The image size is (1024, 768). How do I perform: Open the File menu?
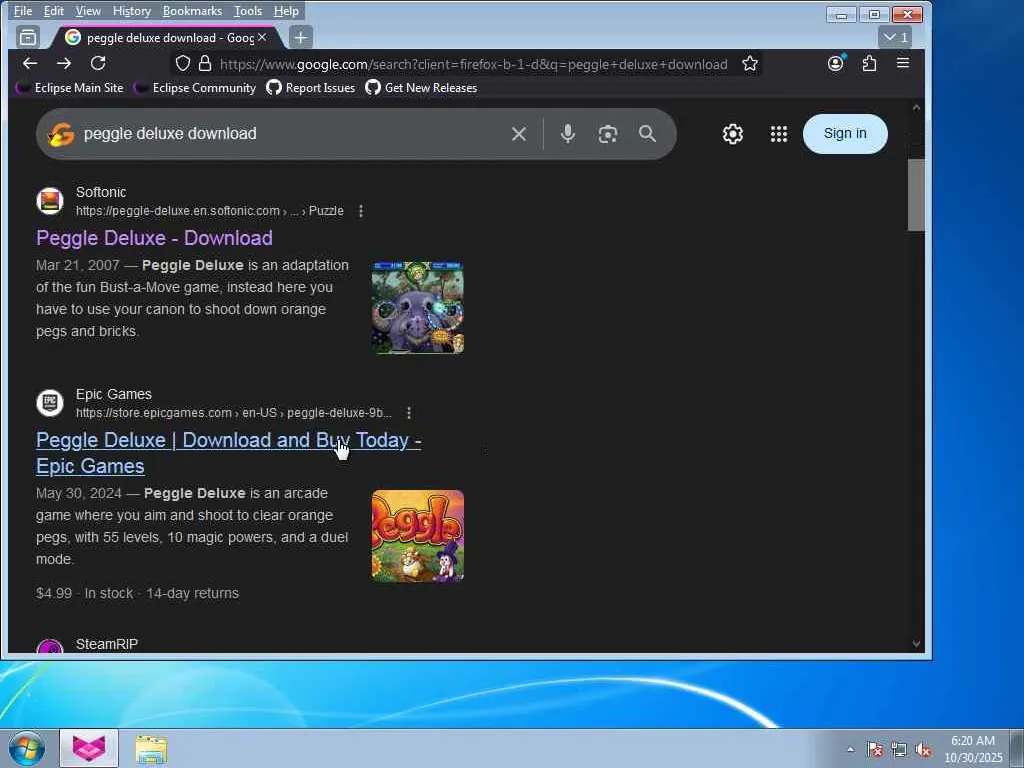(23, 11)
